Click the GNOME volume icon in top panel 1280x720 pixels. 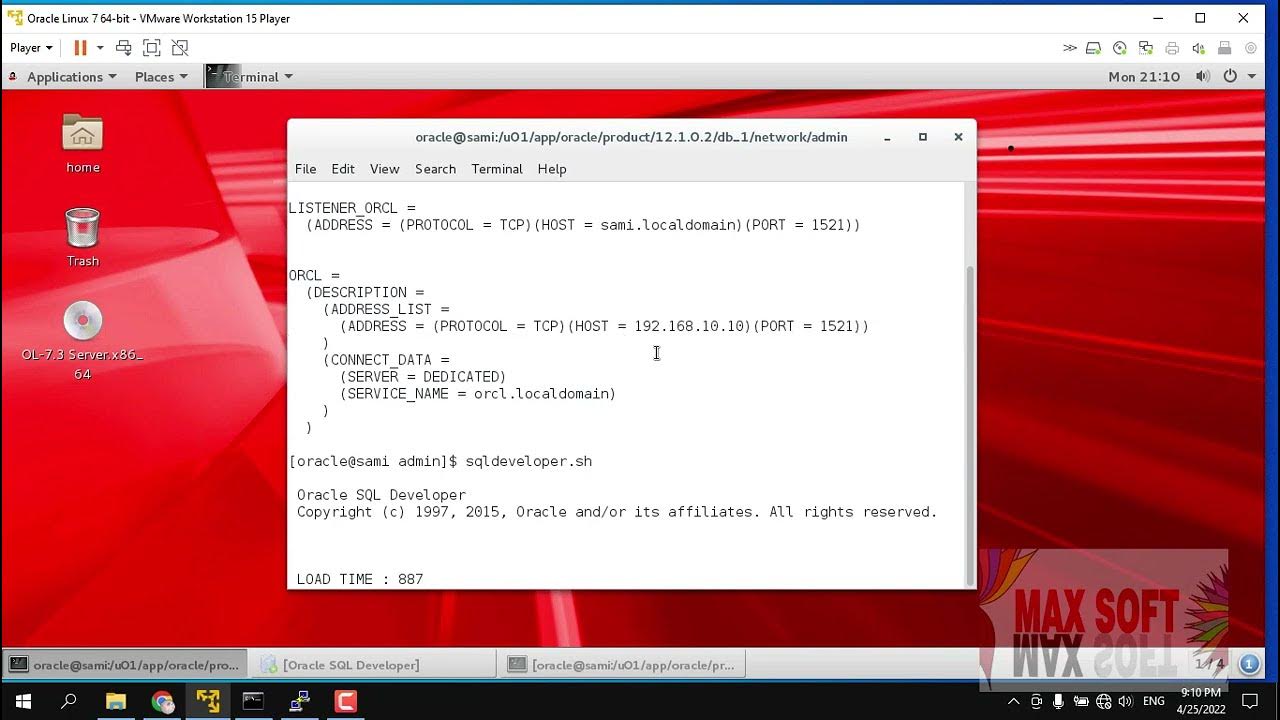click(x=1203, y=77)
